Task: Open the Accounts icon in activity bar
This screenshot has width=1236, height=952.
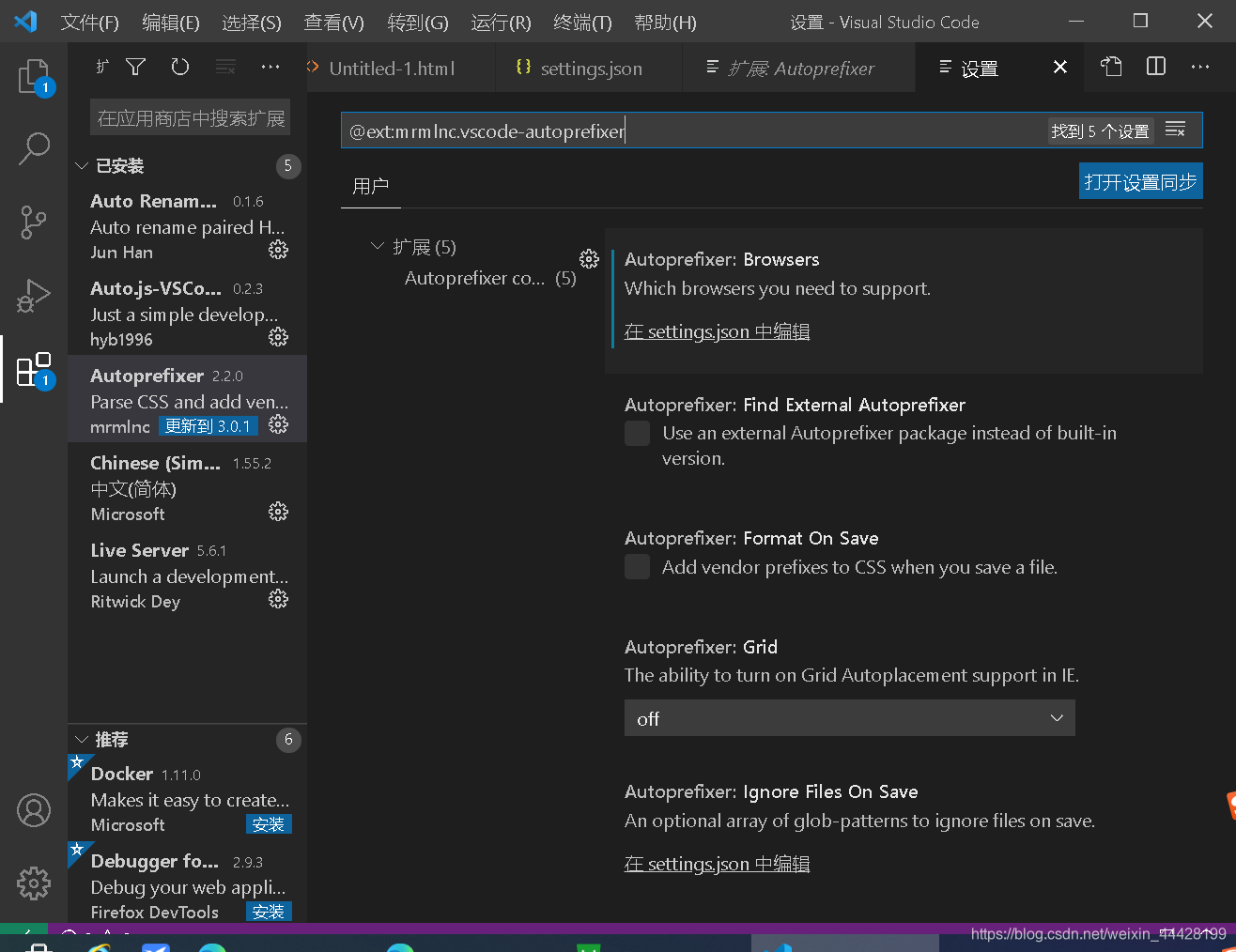Action: coord(34,810)
